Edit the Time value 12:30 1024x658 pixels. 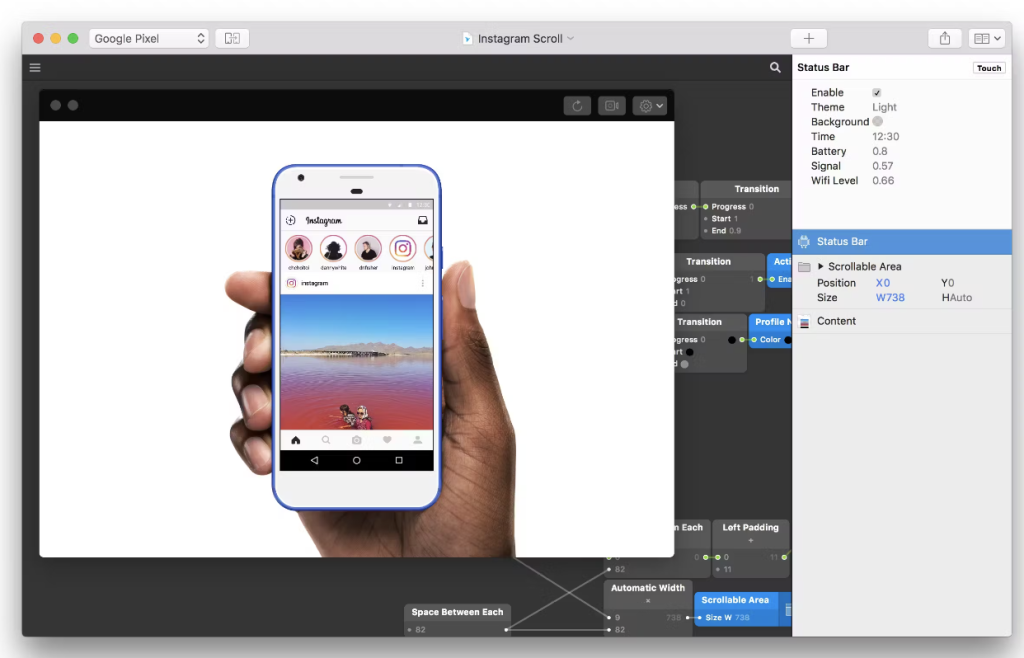click(886, 136)
